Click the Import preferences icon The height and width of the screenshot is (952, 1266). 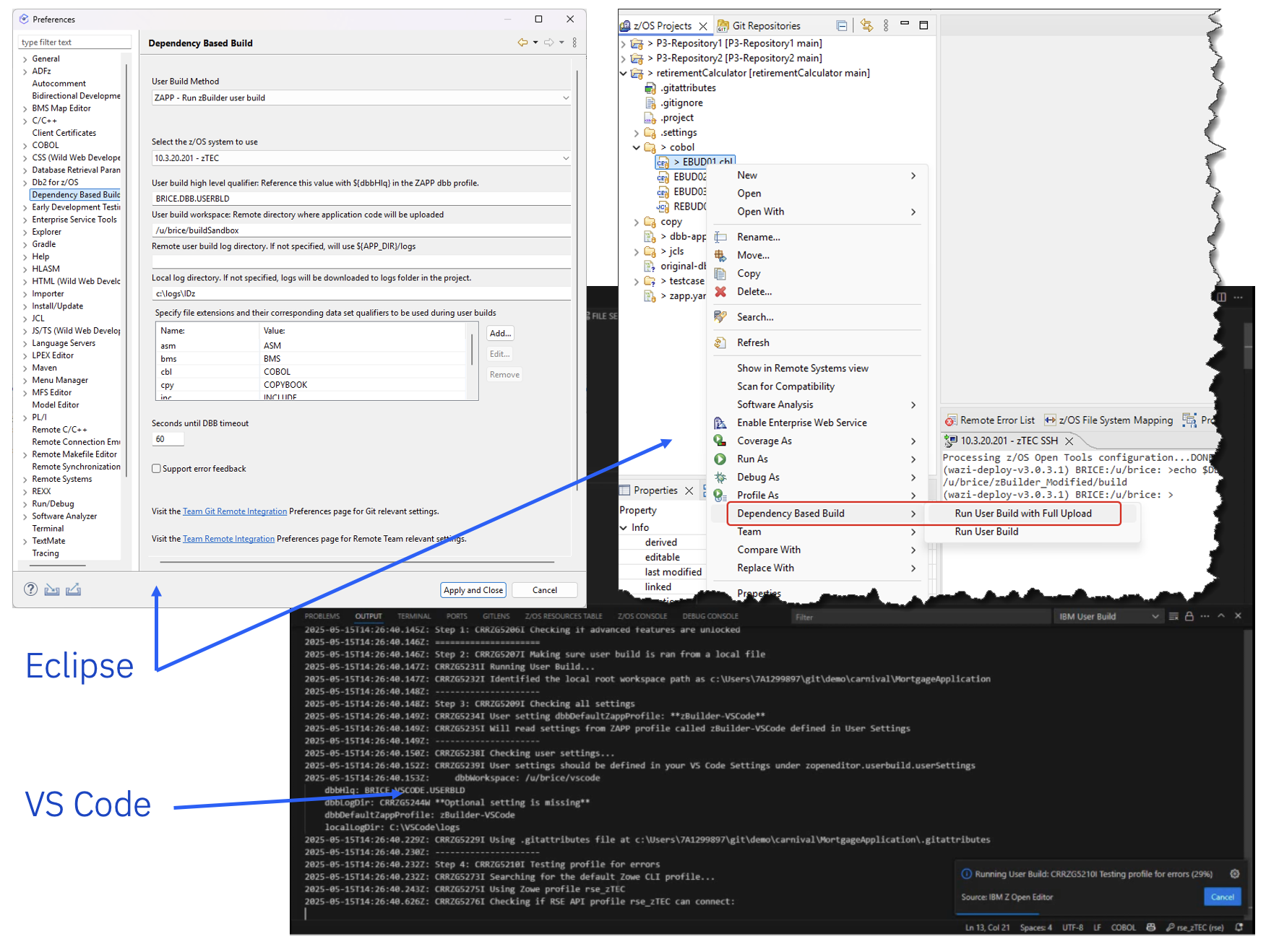click(52, 589)
